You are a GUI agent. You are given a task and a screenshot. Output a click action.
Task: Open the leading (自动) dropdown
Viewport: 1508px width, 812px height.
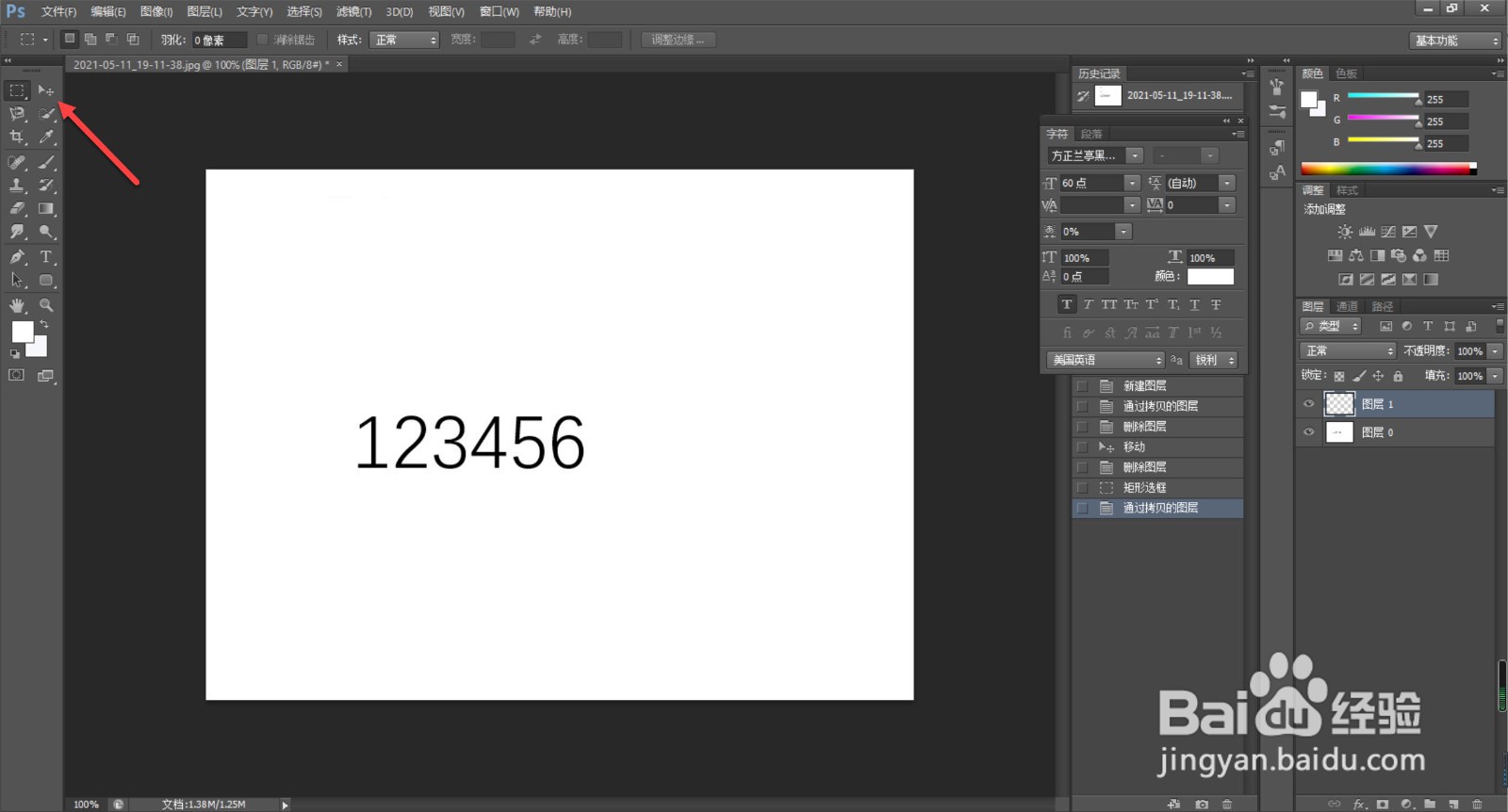tap(1227, 183)
